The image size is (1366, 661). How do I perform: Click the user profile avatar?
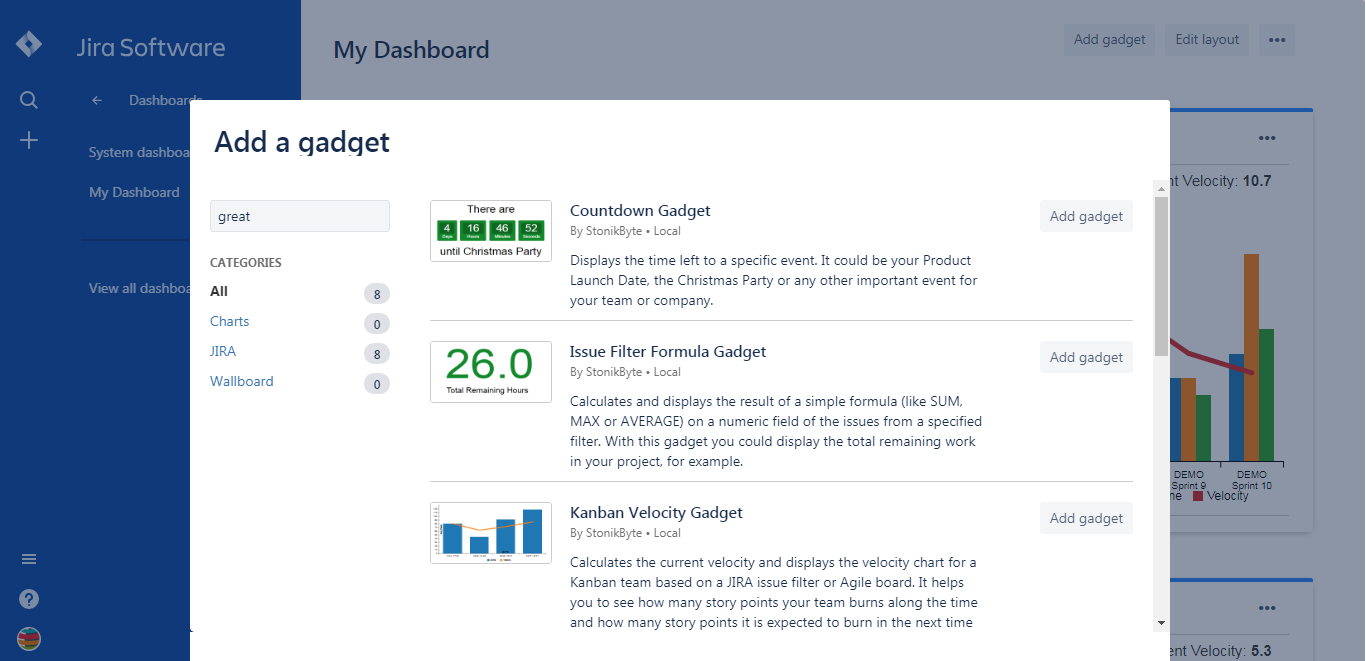click(29, 639)
